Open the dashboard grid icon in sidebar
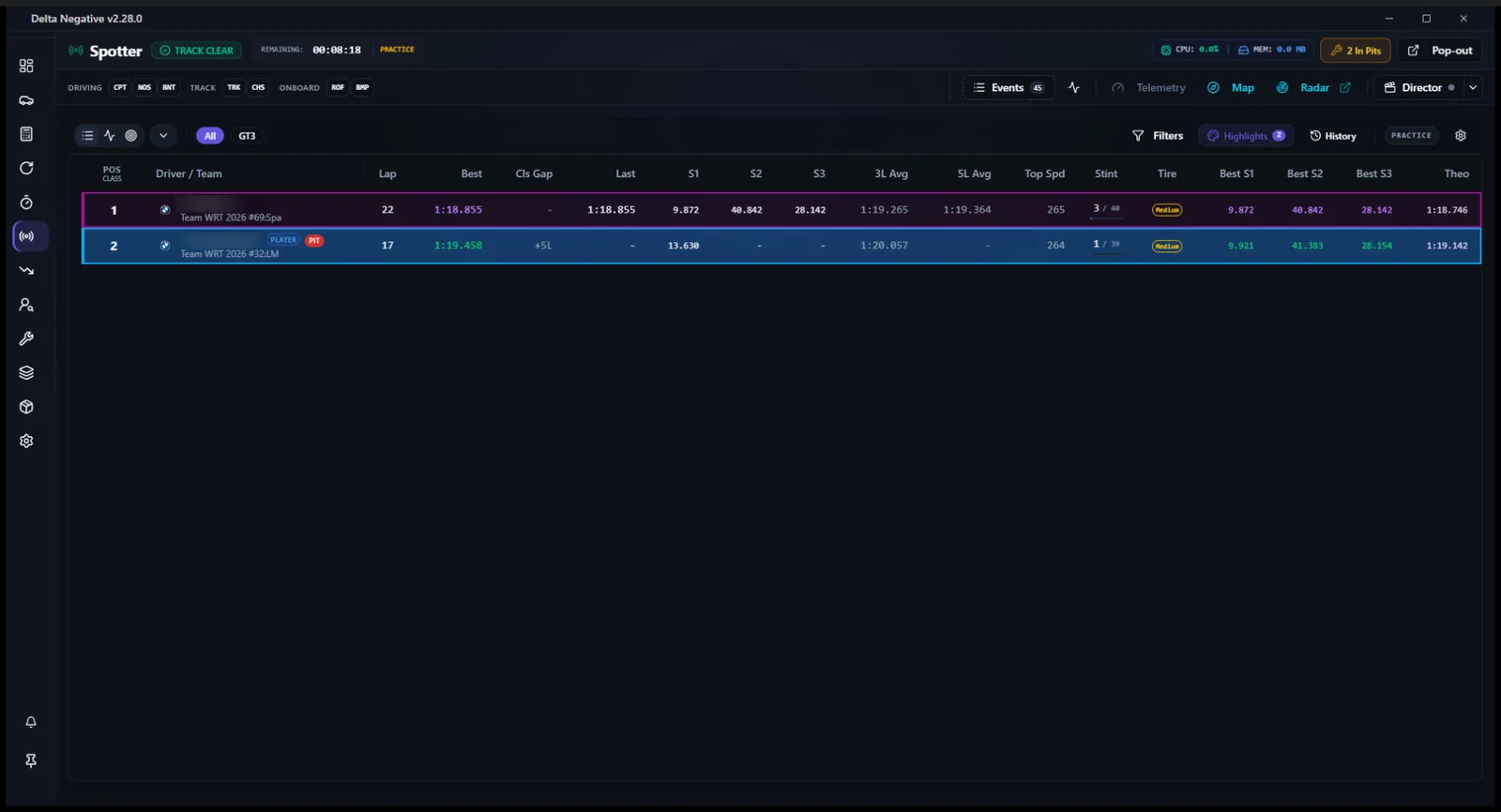 [x=26, y=66]
